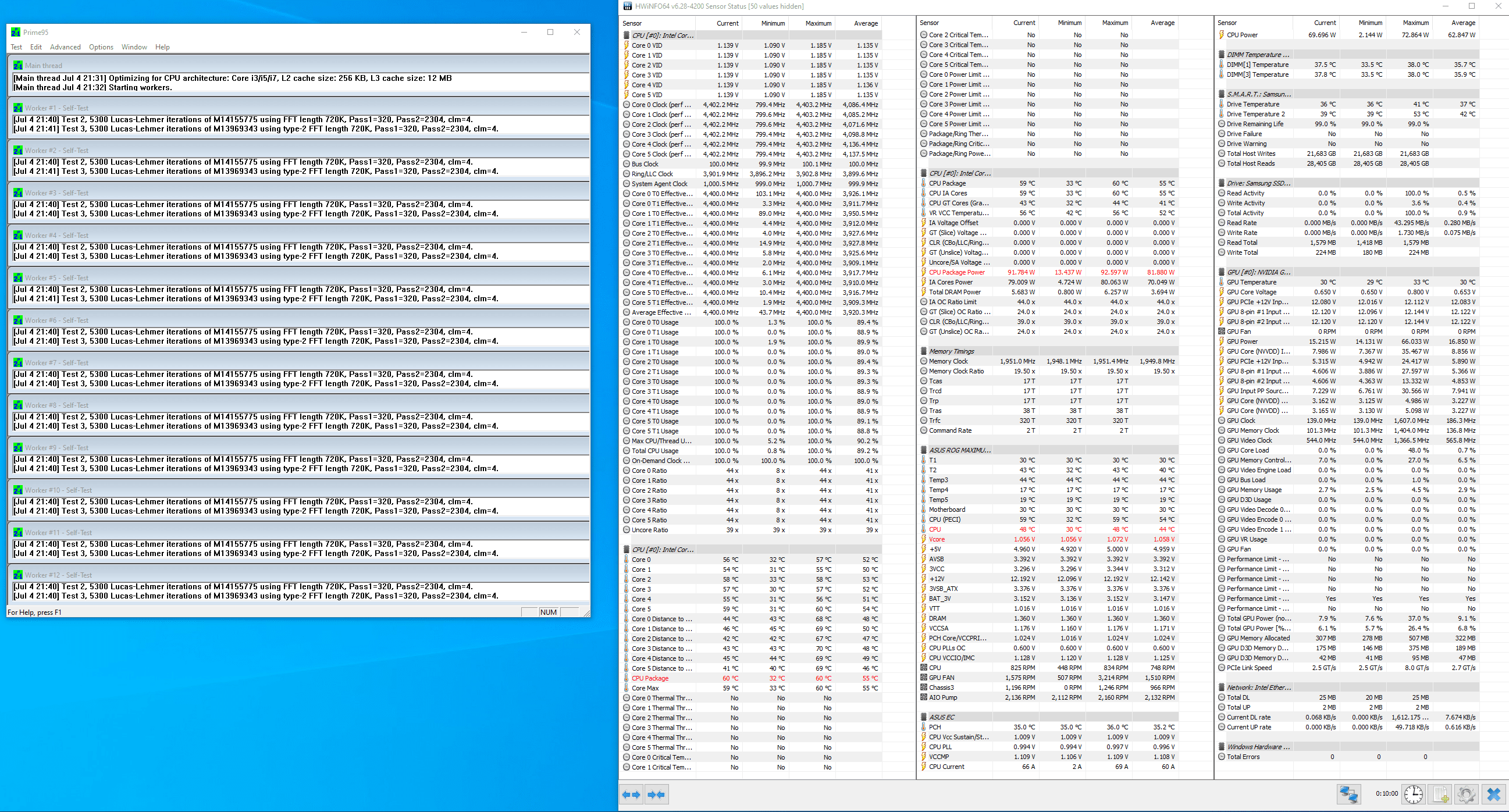Select the 'Ring/LLC Clock' sensor row
This screenshot has width=1509, height=812.
click(x=751, y=174)
